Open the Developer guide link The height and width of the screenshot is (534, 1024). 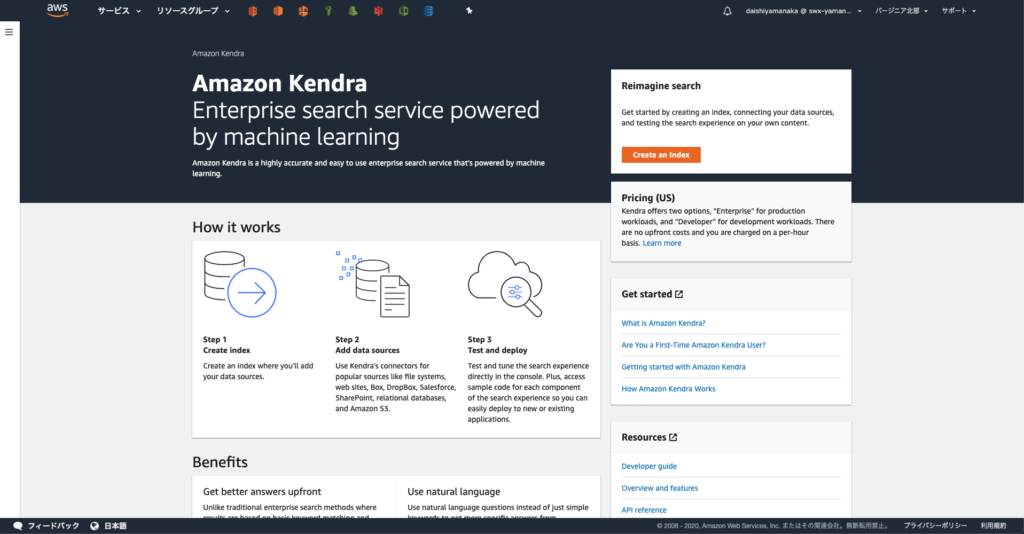(x=649, y=466)
